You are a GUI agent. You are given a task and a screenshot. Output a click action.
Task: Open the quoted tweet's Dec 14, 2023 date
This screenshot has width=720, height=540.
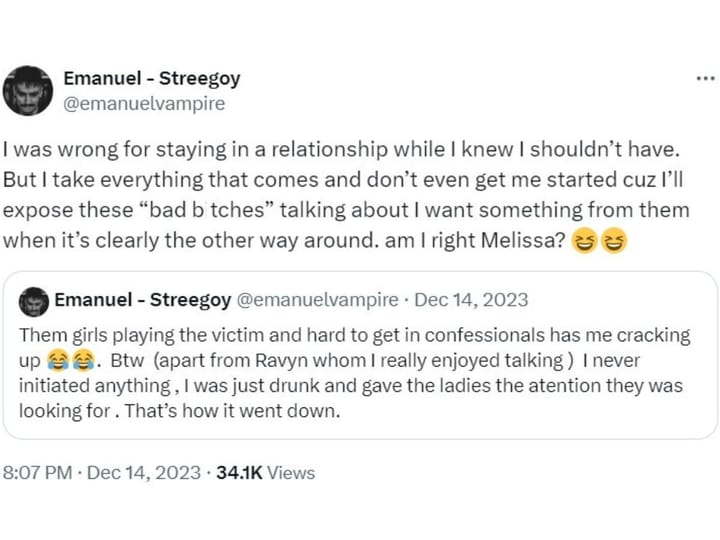471,300
